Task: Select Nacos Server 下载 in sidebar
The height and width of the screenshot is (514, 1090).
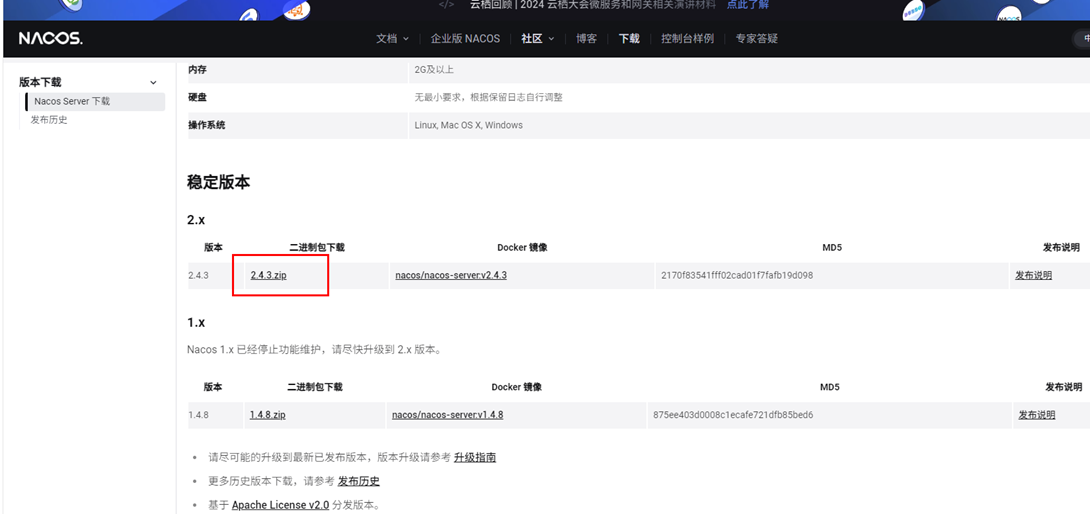Action: (96, 102)
